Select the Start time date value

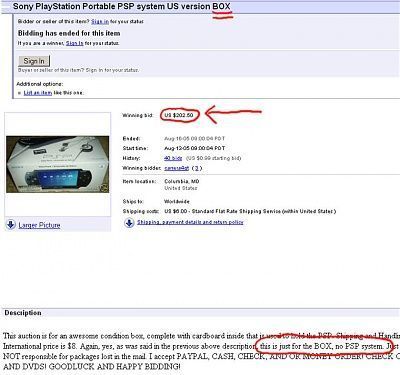194,148
